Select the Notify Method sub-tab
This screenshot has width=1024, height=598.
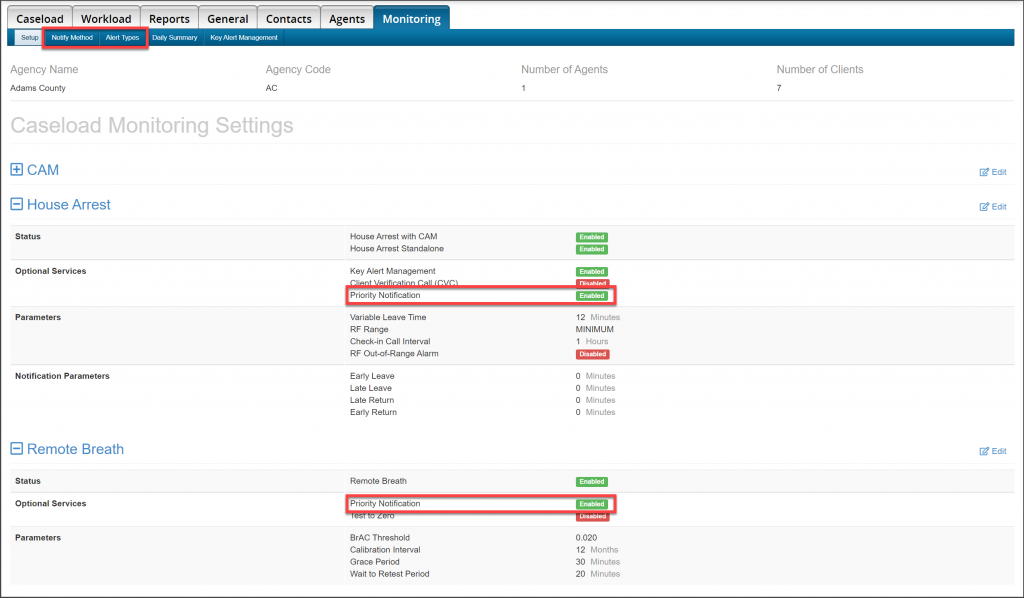pos(70,37)
